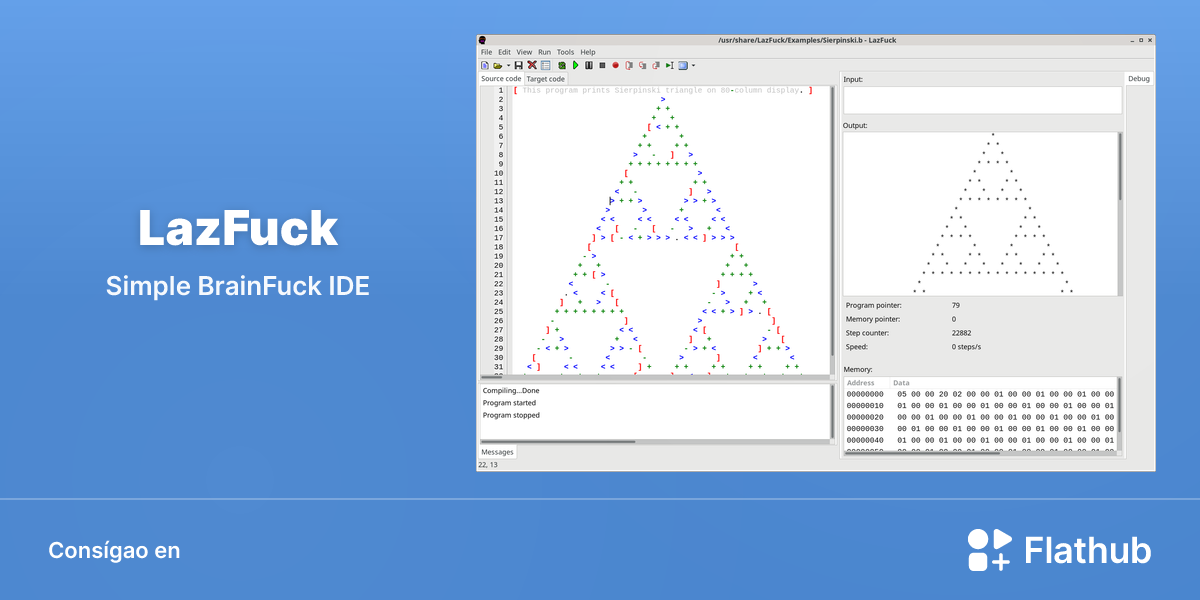Viewport: 1200px width, 600px height.
Task: Open the View menu
Action: click(524, 52)
